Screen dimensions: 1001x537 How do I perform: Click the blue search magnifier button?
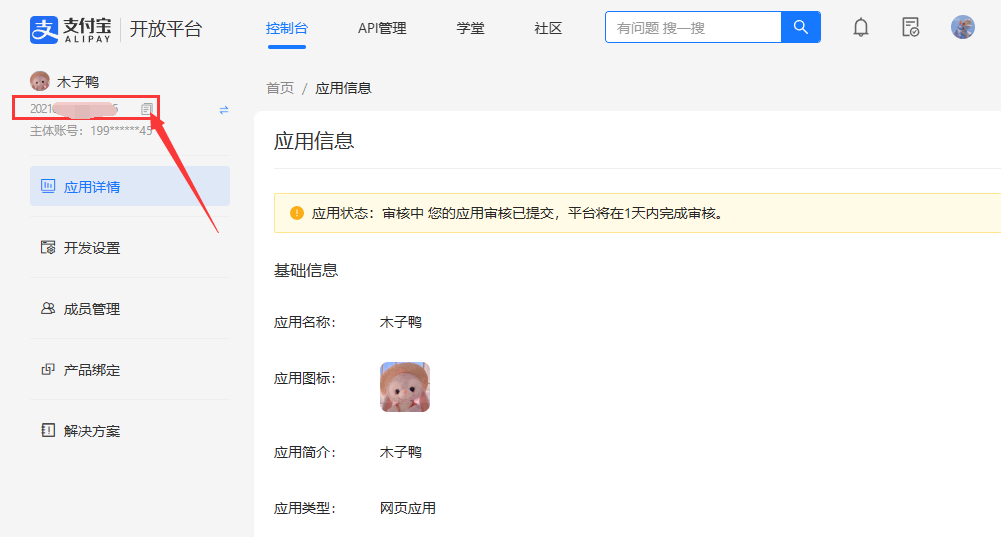pyautogui.click(x=800, y=28)
